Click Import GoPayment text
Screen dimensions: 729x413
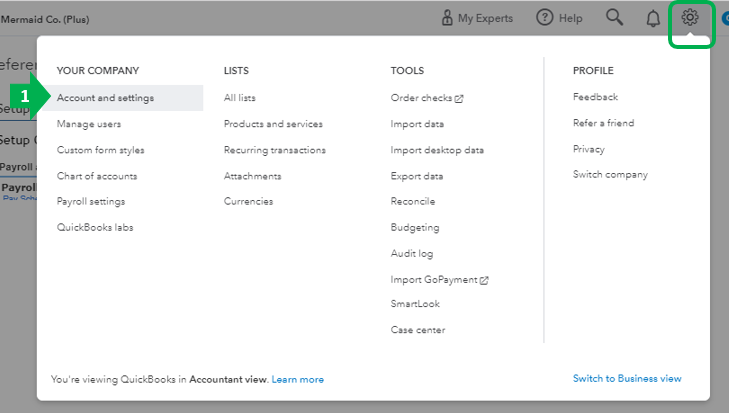click(434, 280)
